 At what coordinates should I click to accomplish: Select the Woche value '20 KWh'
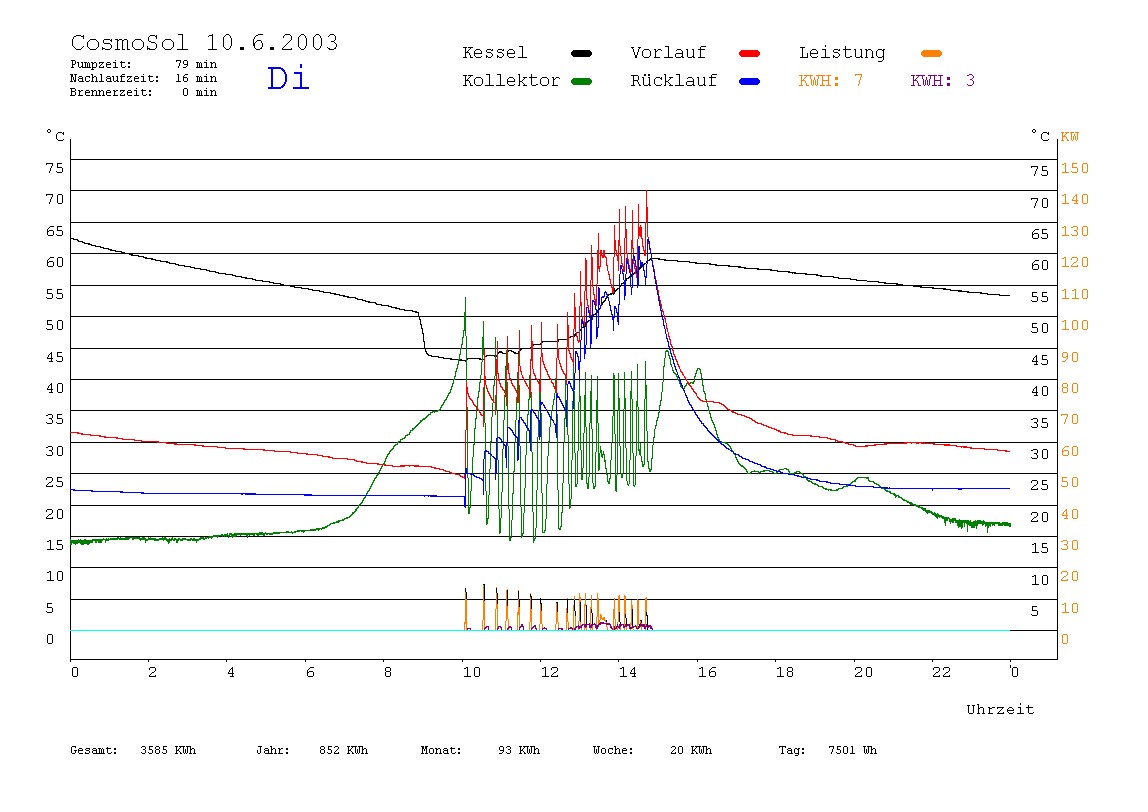[x=691, y=750]
